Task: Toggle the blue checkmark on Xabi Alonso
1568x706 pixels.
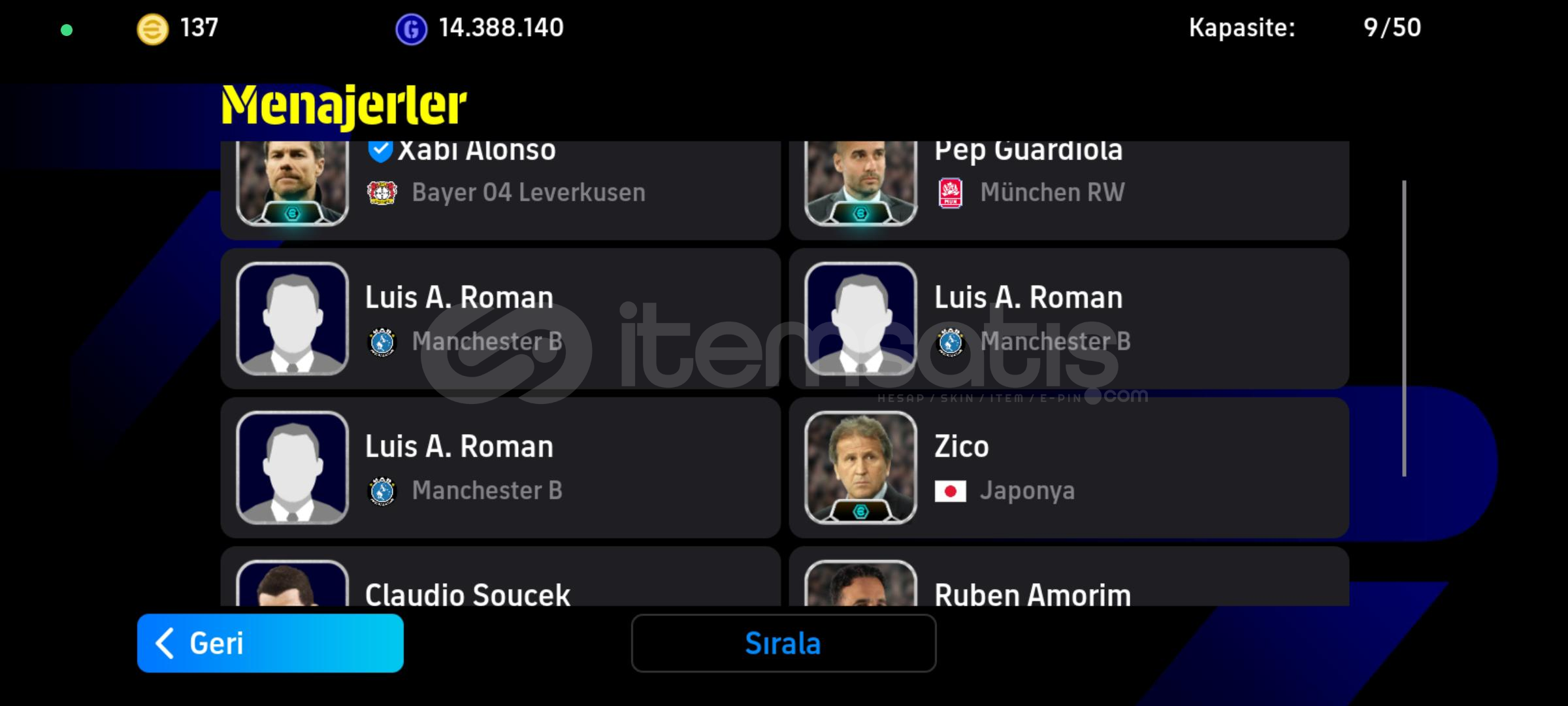Action: 380,151
